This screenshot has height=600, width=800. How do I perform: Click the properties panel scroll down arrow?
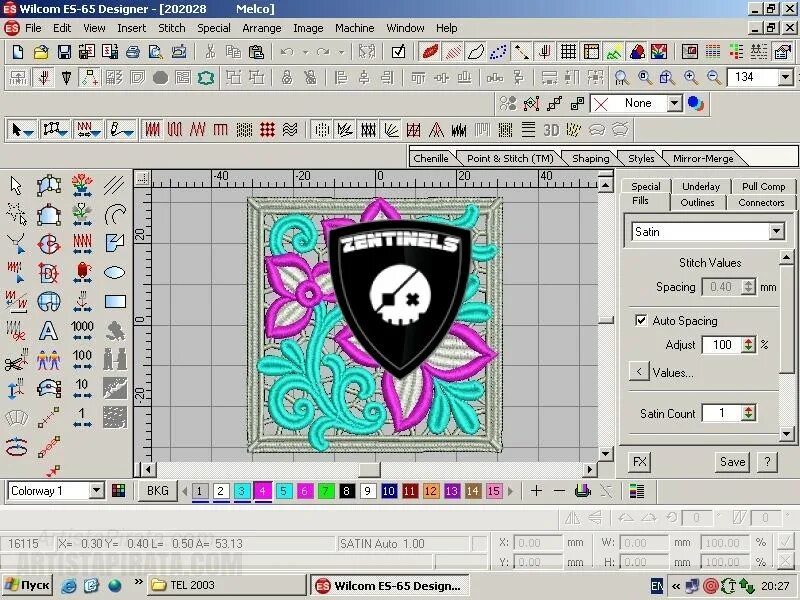(x=786, y=434)
